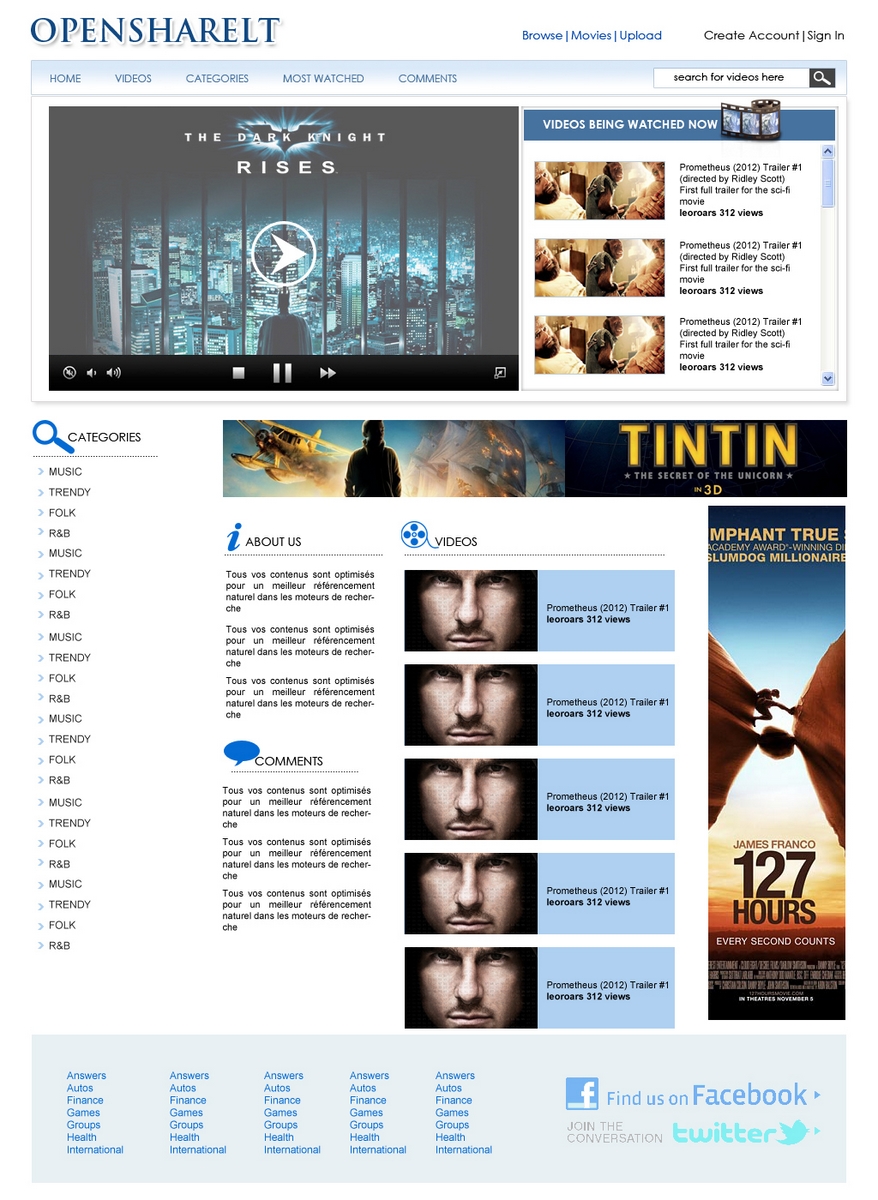Click the Sign In link
Viewport: 878px width, 1200px height.
pyautogui.click(x=826, y=35)
